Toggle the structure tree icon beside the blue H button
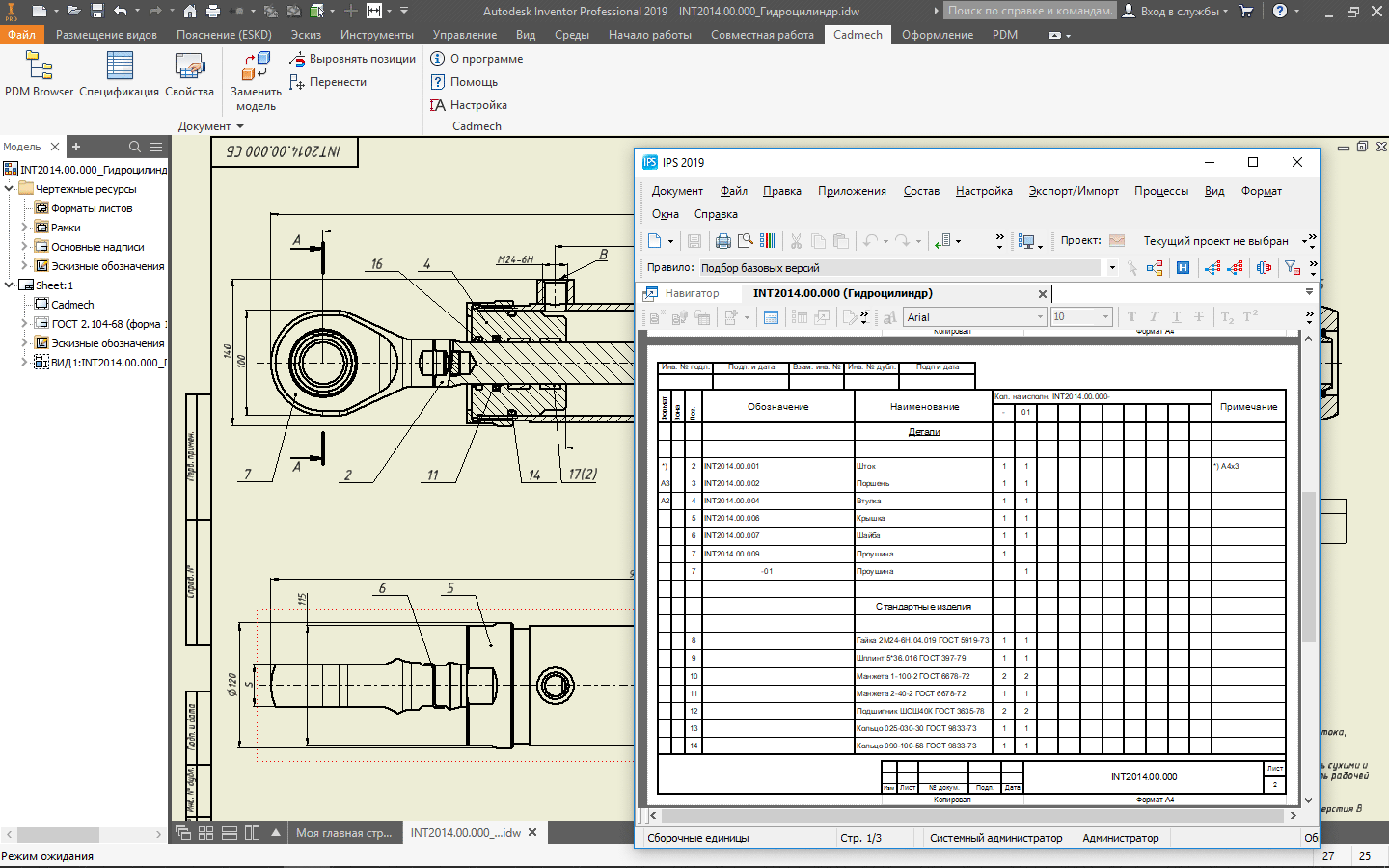The image size is (1389, 868). (1155, 268)
